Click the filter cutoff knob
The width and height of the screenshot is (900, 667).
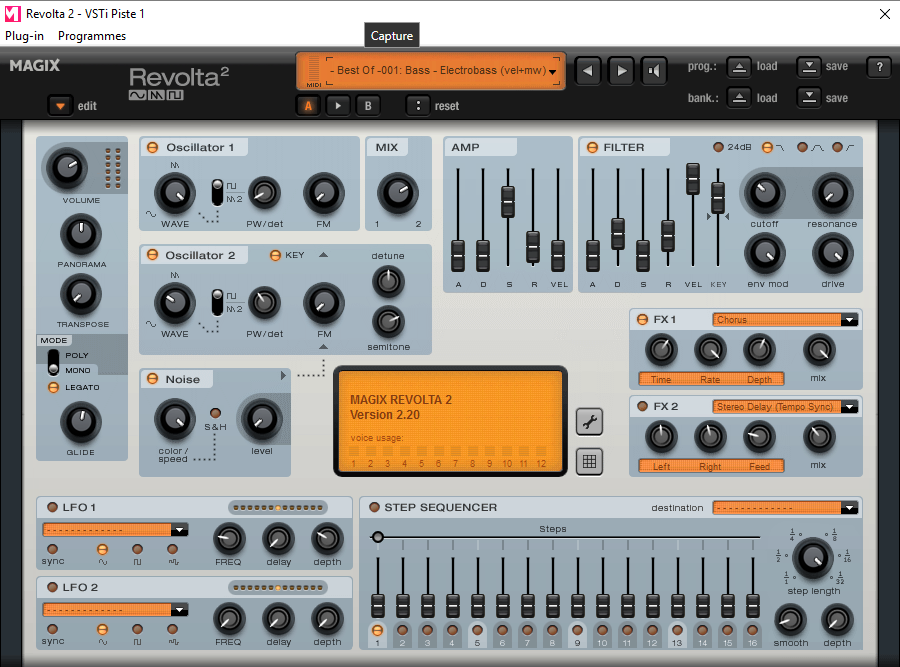765,193
